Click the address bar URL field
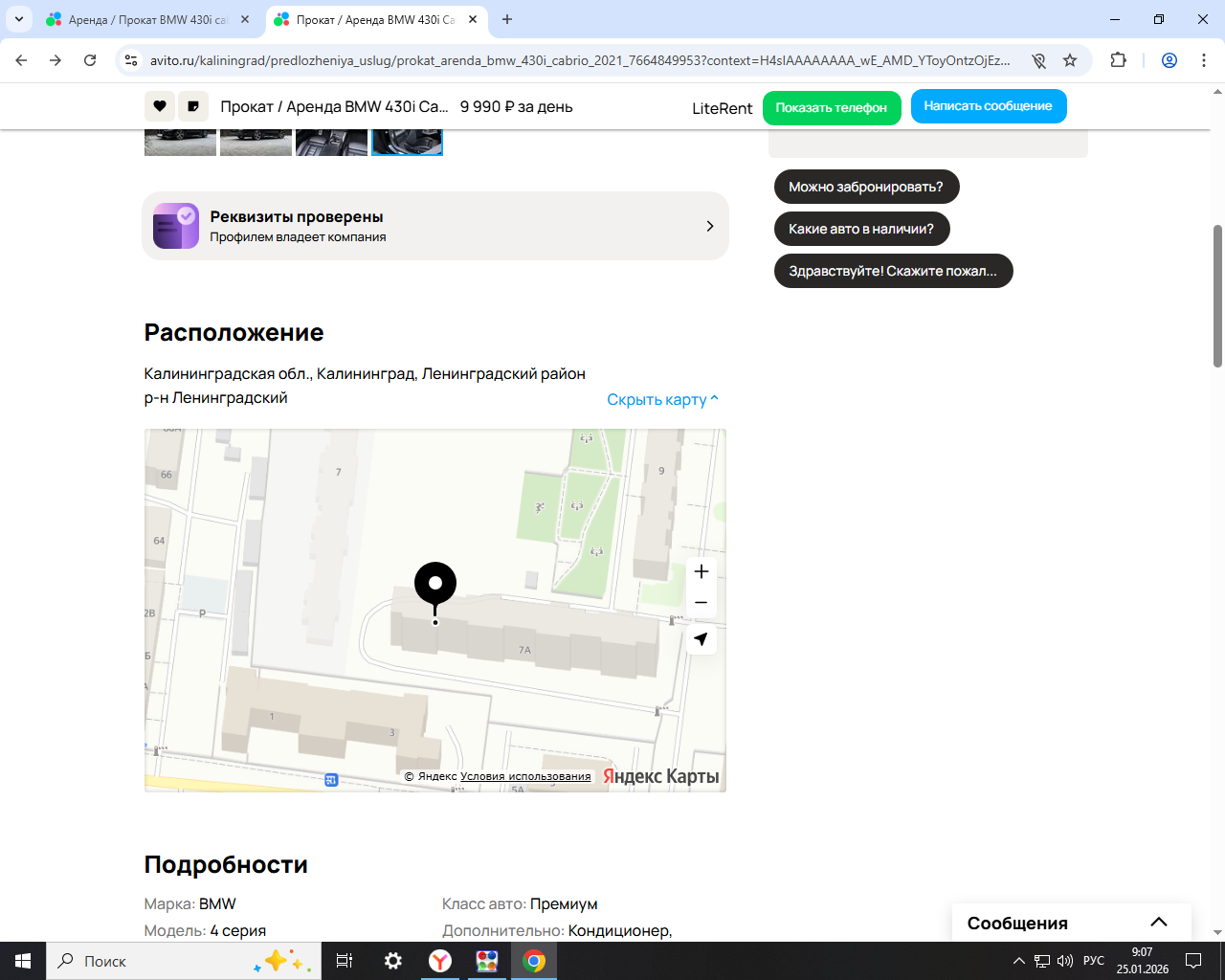 click(580, 60)
